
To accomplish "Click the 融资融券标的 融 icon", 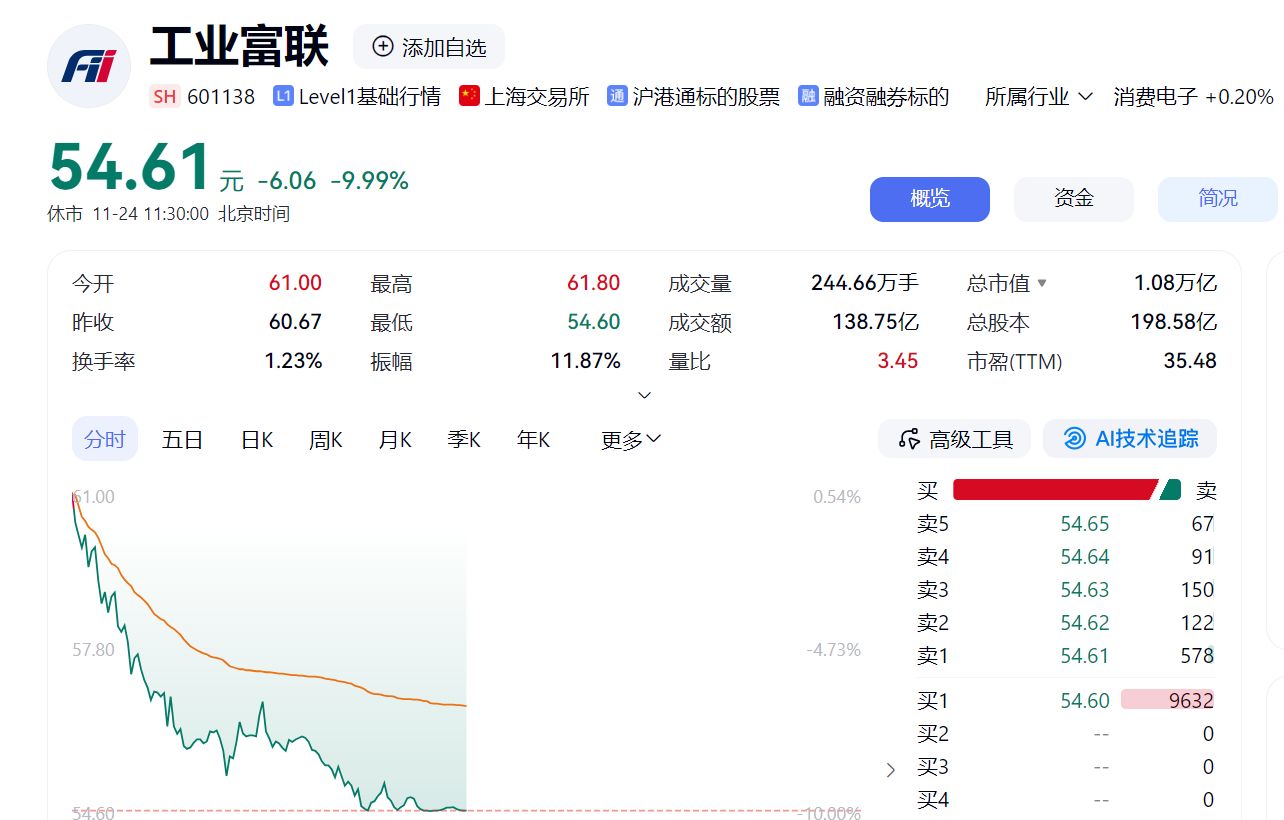I will [808, 96].
